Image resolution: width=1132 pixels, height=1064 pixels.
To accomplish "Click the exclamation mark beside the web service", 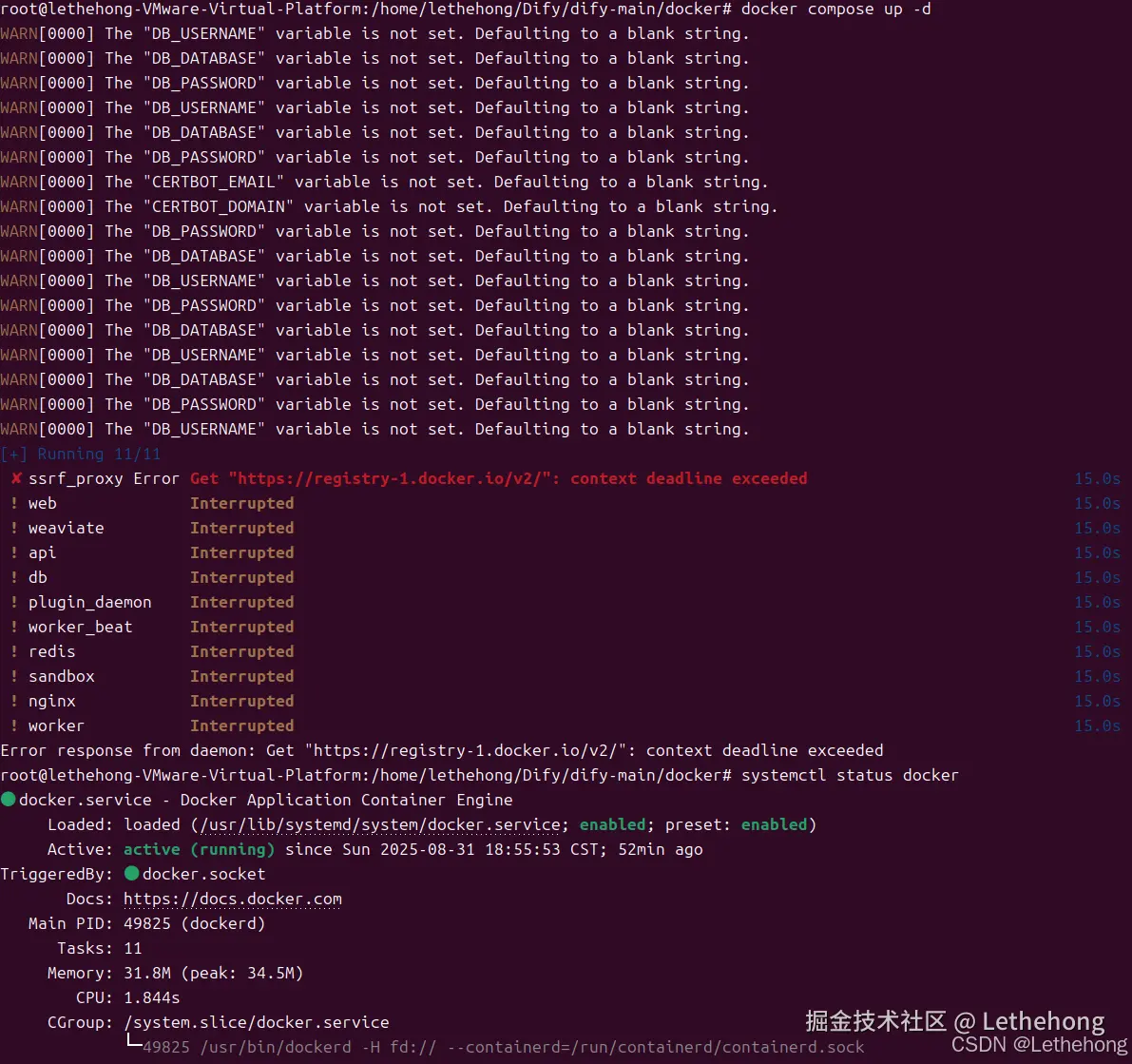I will (x=14, y=503).
